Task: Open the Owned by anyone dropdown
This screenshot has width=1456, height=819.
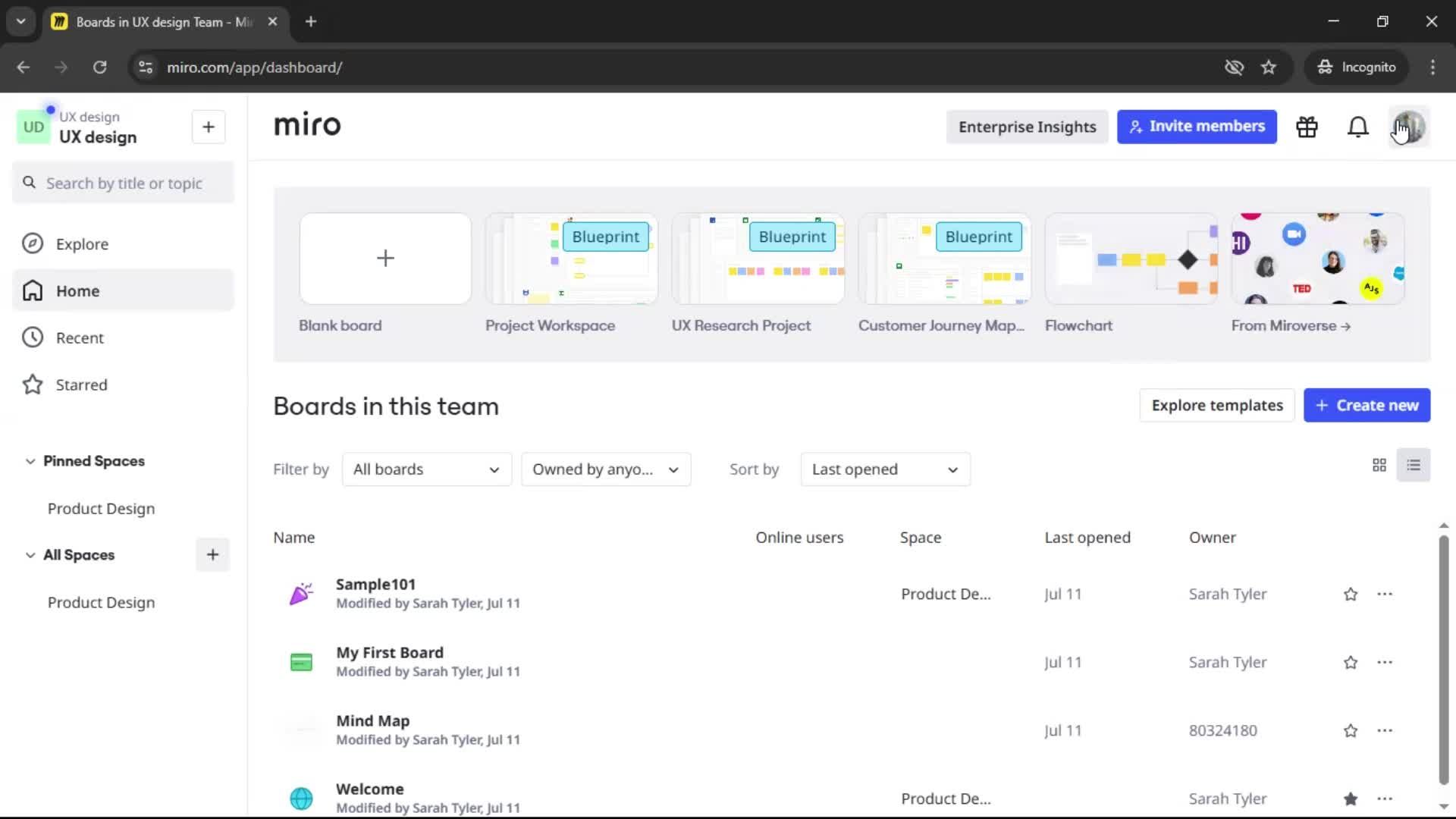Action: pos(606,469)
